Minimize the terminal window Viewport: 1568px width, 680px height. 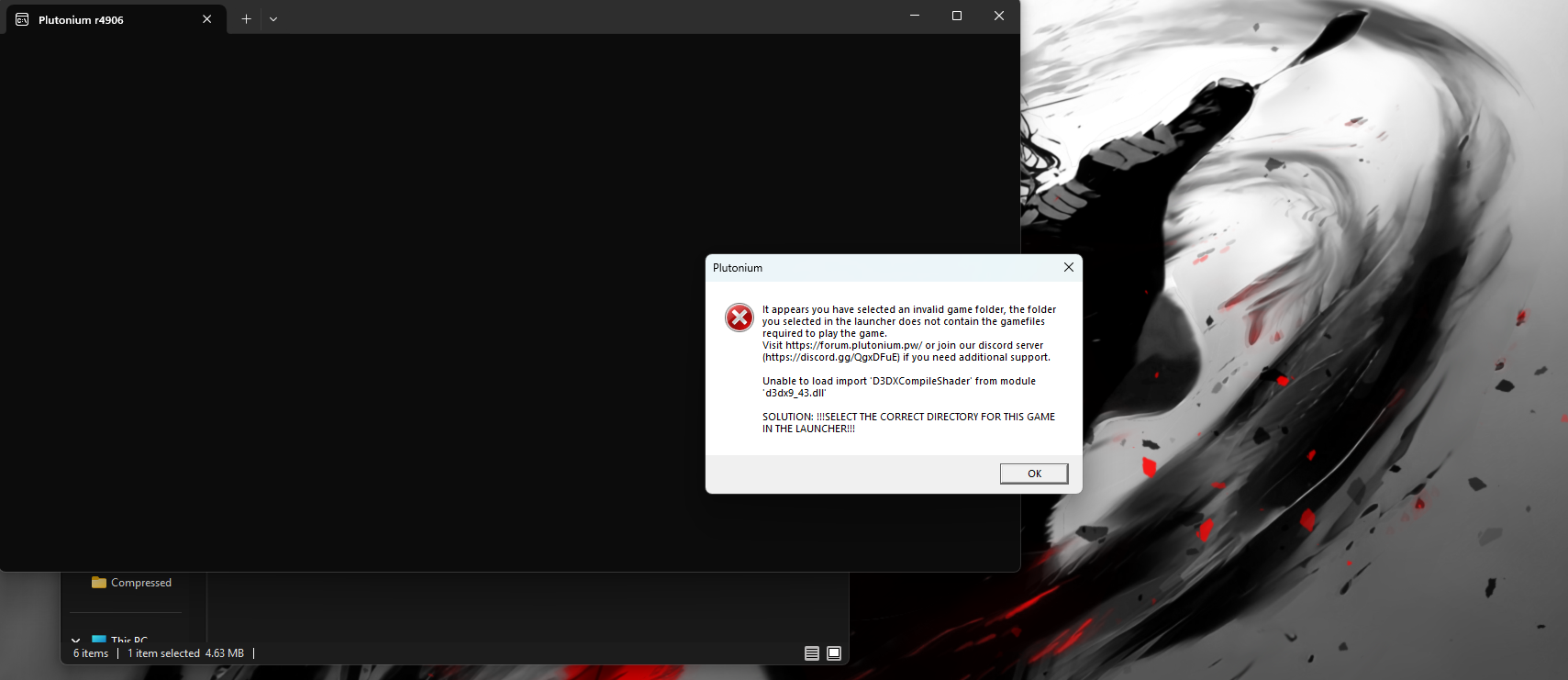[x=915, y=16]
